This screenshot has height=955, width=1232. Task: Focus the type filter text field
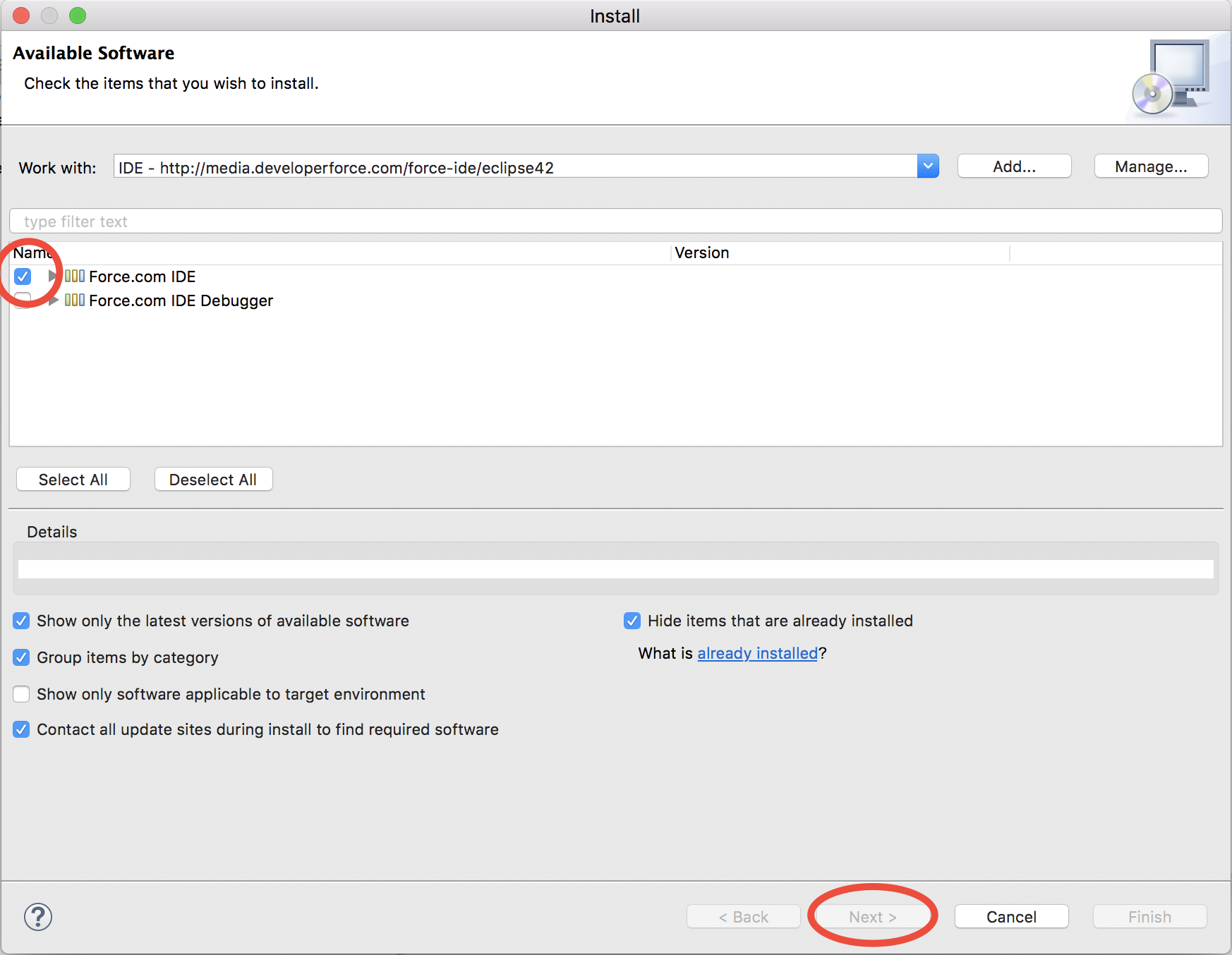click(x=615, y=221)
